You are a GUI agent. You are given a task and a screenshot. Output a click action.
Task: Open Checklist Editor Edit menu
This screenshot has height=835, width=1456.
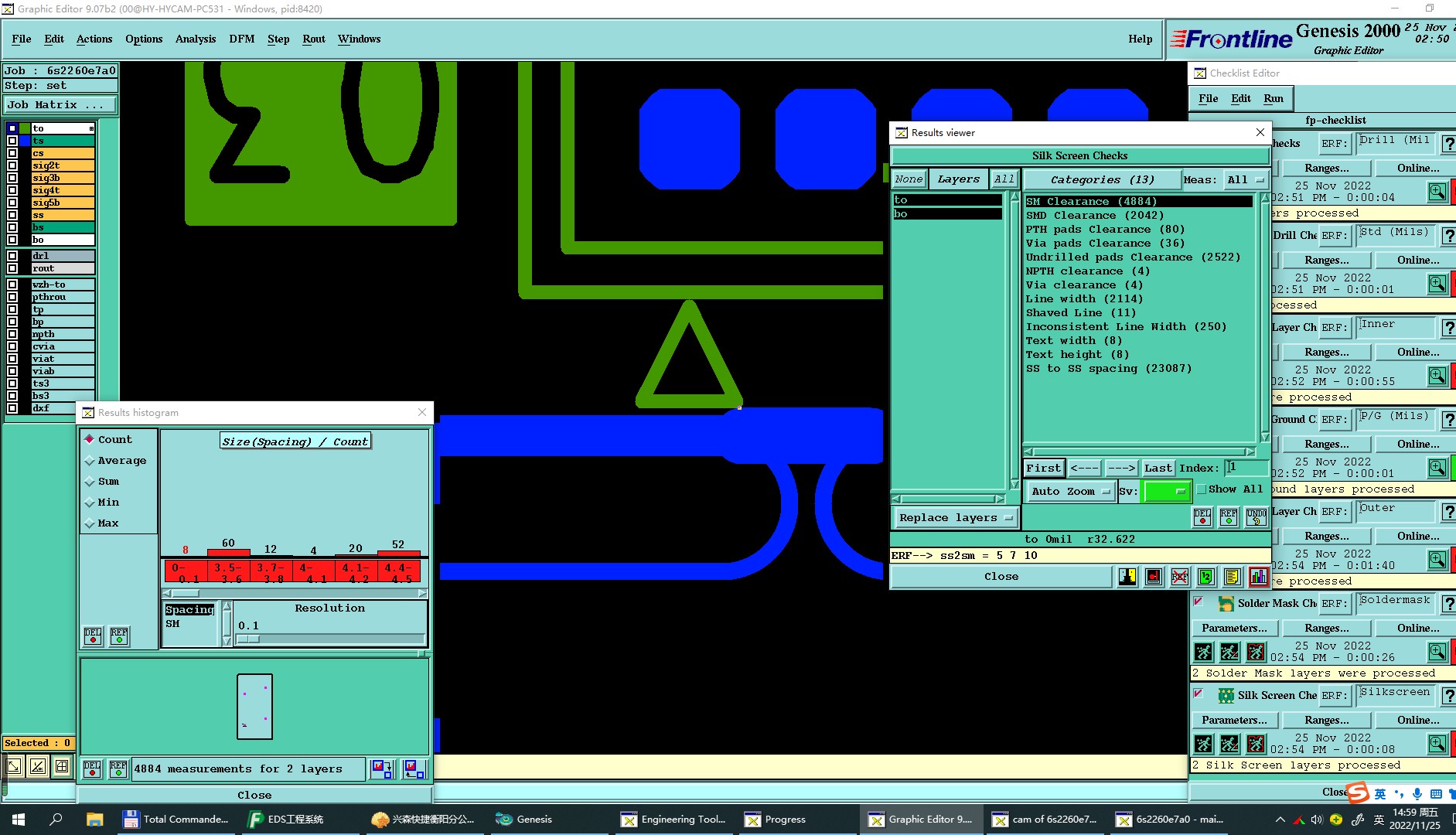tap(1241, 98)
